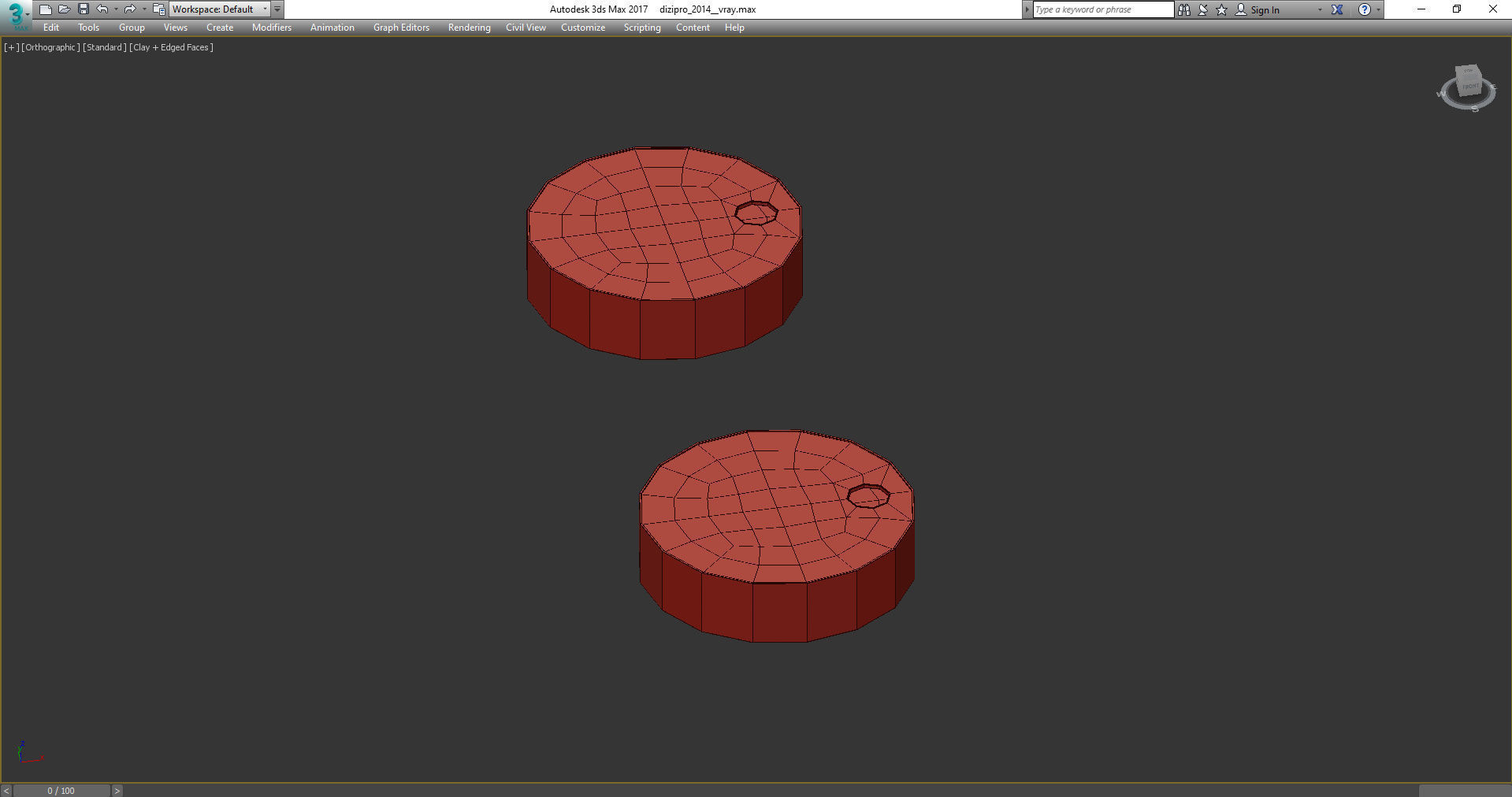Click the small hole on upper cylinder
Screen dimensions: 1512x797
[756, 213]
